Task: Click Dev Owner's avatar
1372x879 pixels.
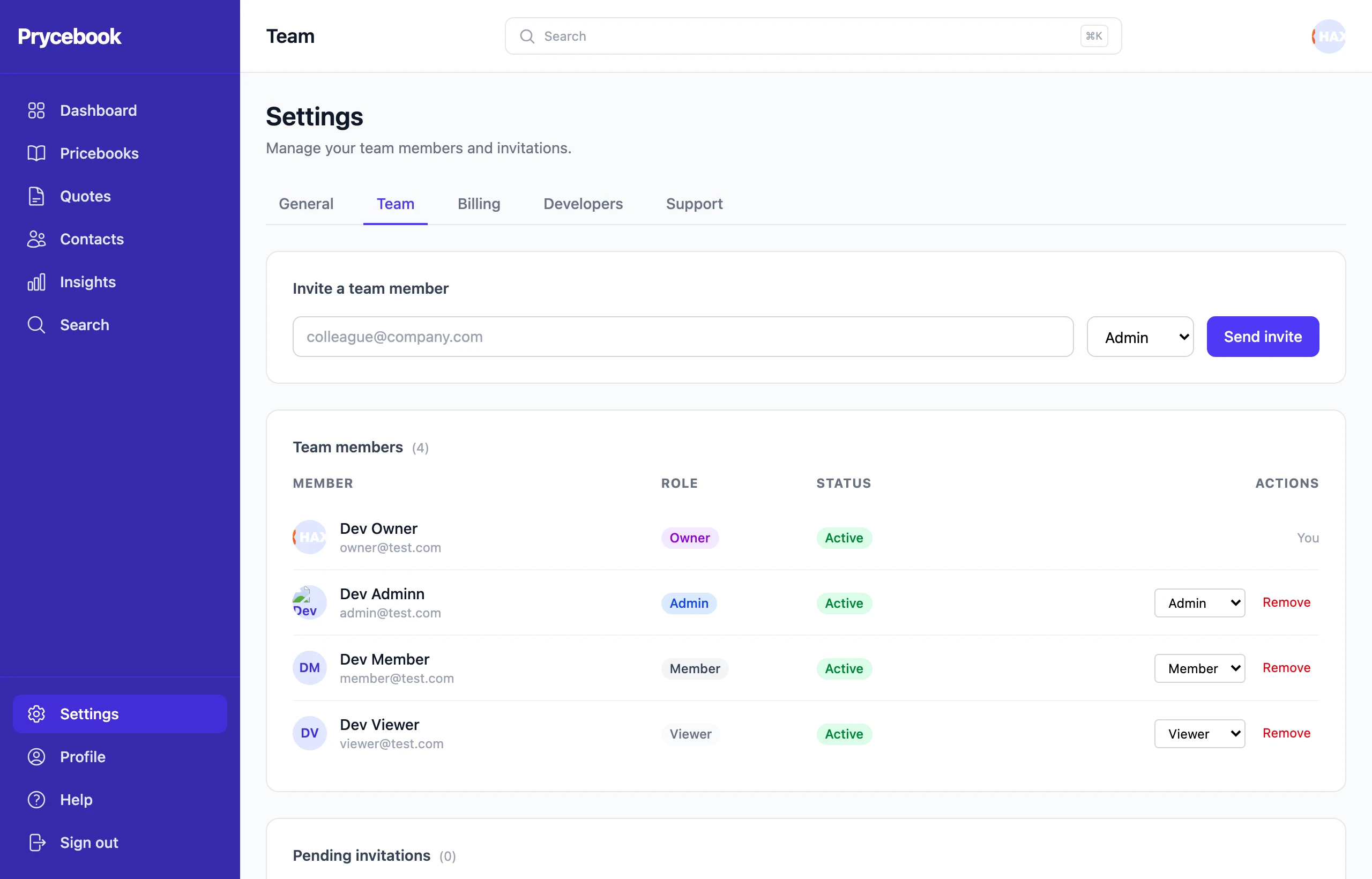Action: [309, 537]
